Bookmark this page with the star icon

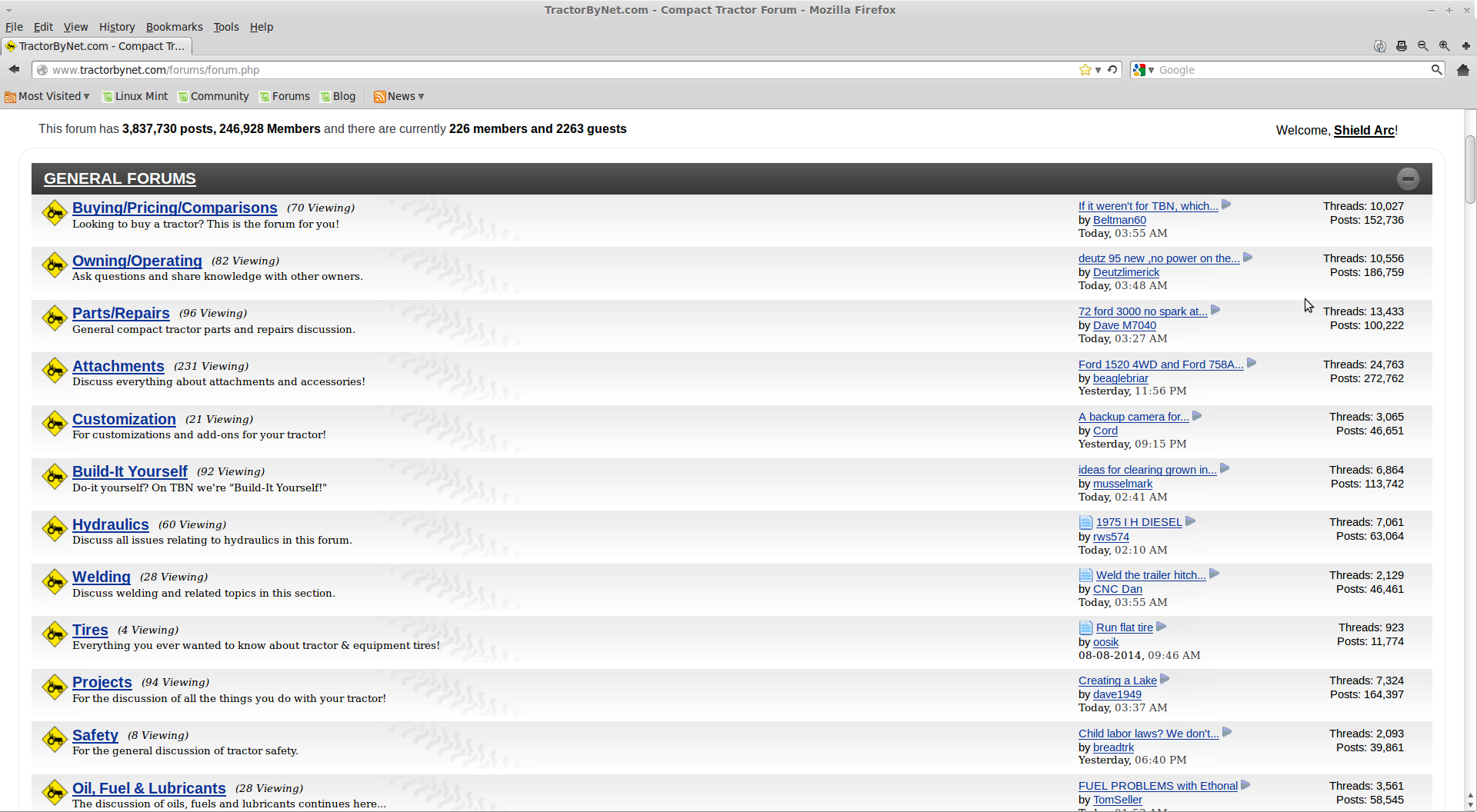(x=1085, y=70)
